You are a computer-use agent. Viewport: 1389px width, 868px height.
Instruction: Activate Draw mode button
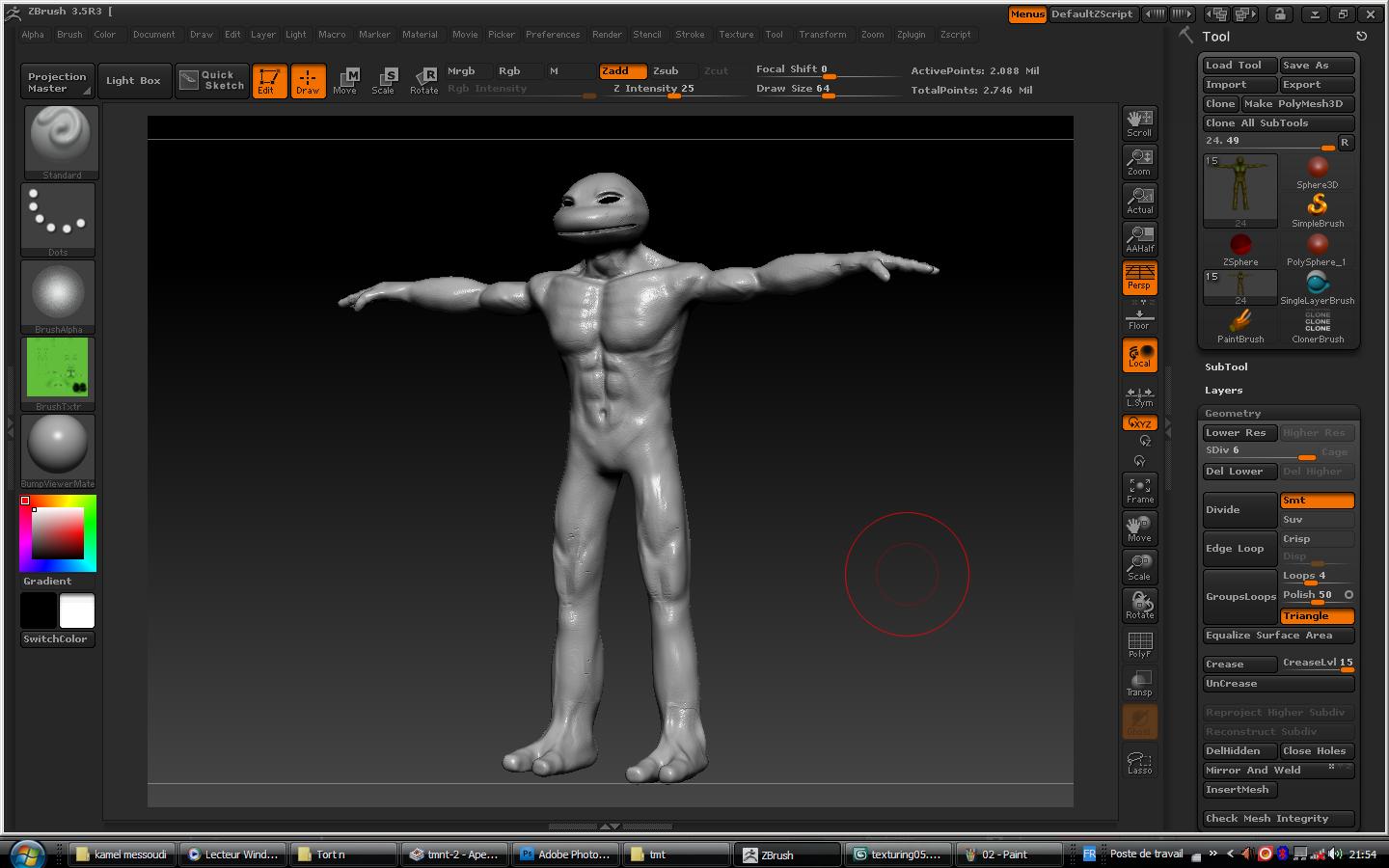(308, 81)
